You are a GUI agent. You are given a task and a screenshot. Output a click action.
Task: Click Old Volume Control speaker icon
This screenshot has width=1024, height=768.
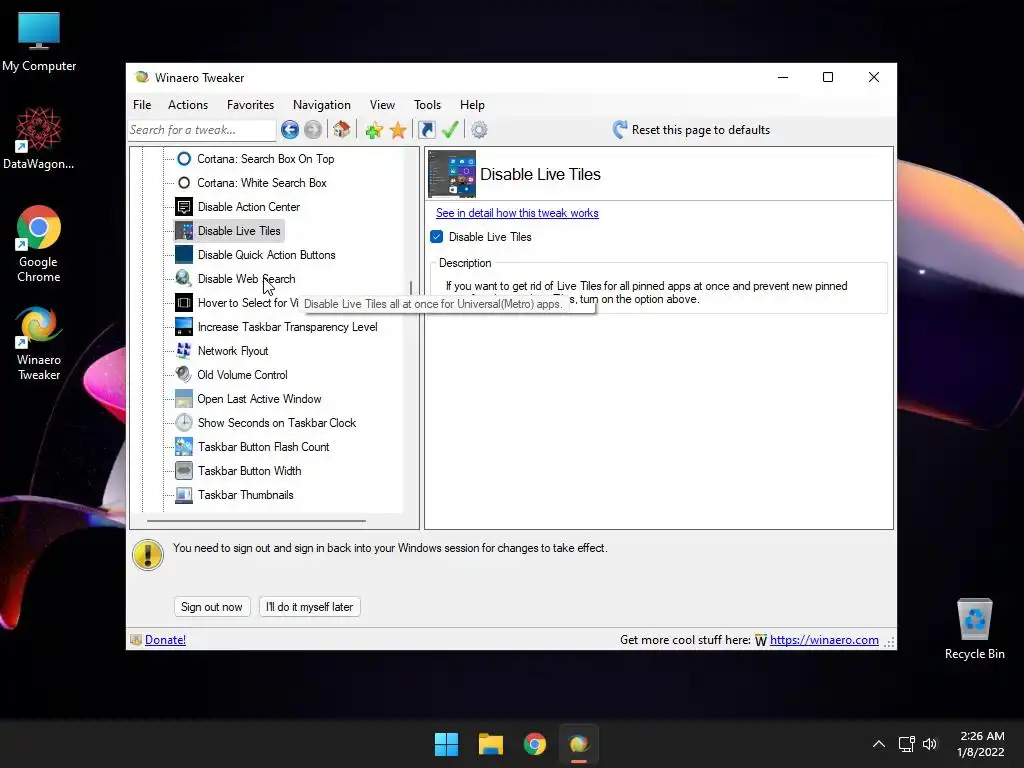point(184,375)
